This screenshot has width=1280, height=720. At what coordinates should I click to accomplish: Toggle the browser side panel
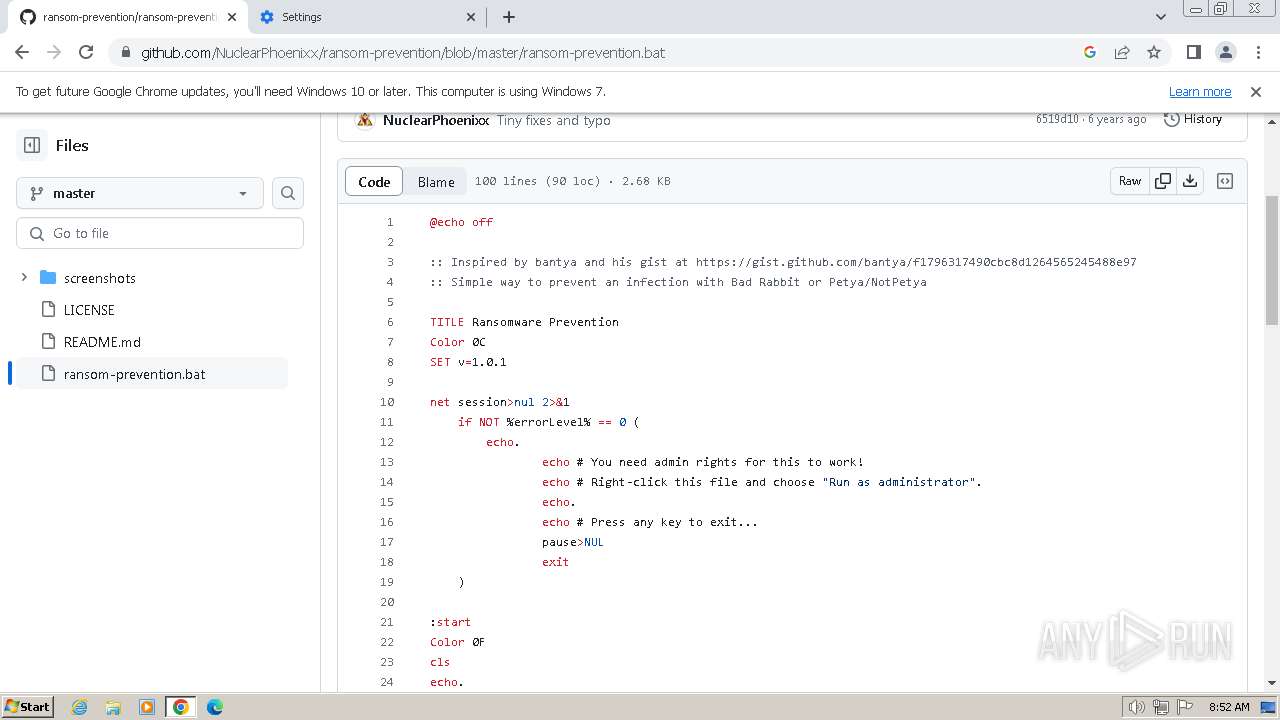tap(1194, 52)
